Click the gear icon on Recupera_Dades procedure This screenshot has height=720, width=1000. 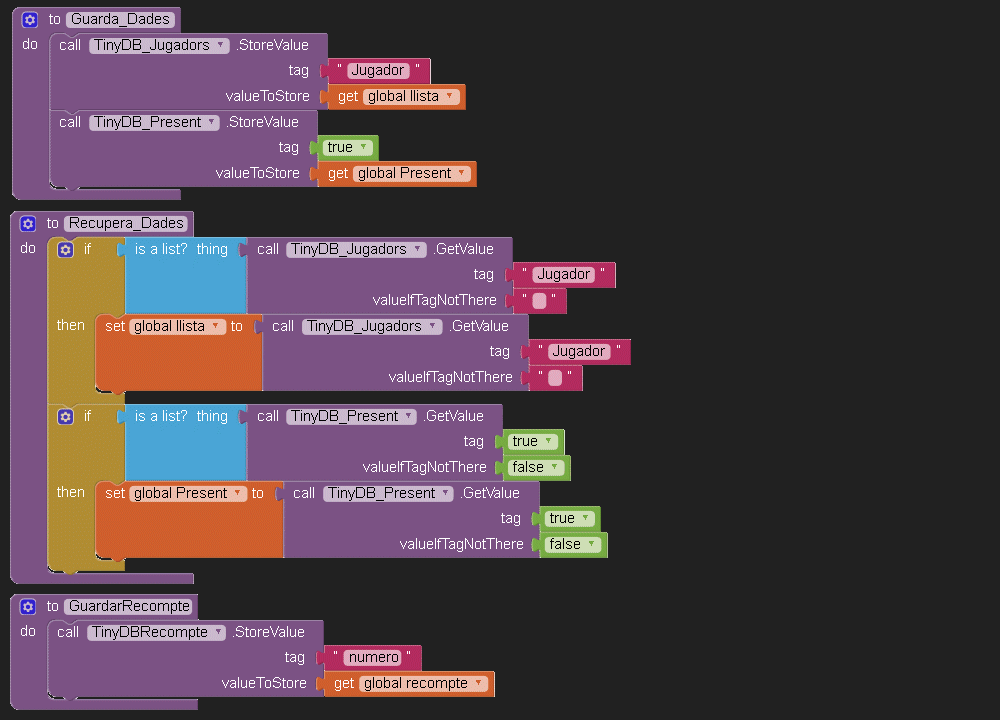pyautogui.click(x=28, y=223)
